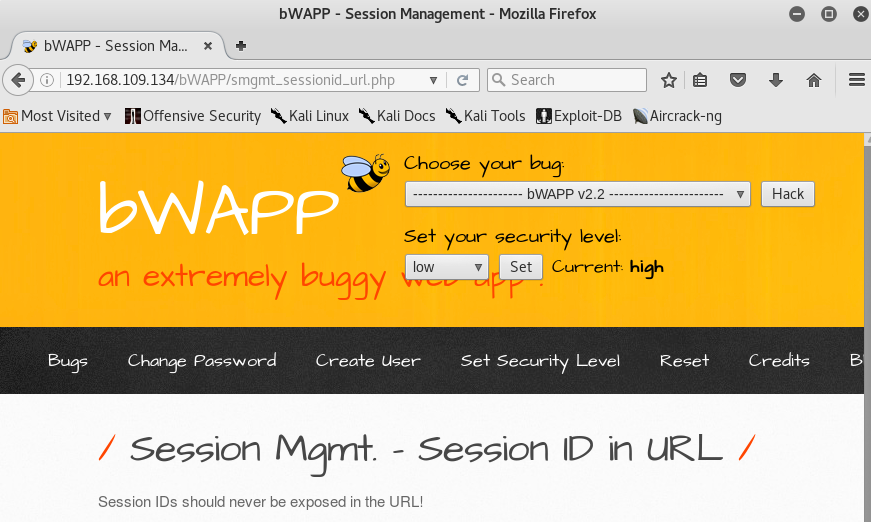Open the Kali Tools bookmark
This screenshot has width=871, height=522.
tap(485, 116)
